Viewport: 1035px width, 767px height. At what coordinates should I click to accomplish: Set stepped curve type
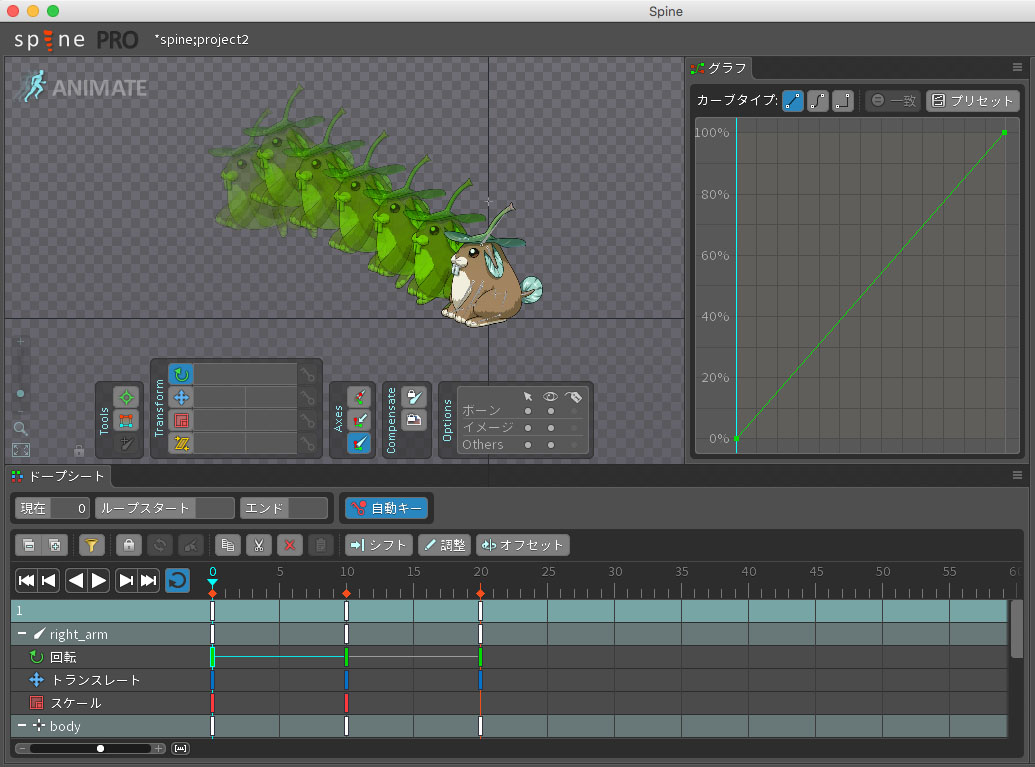click(x=843, y=101)
